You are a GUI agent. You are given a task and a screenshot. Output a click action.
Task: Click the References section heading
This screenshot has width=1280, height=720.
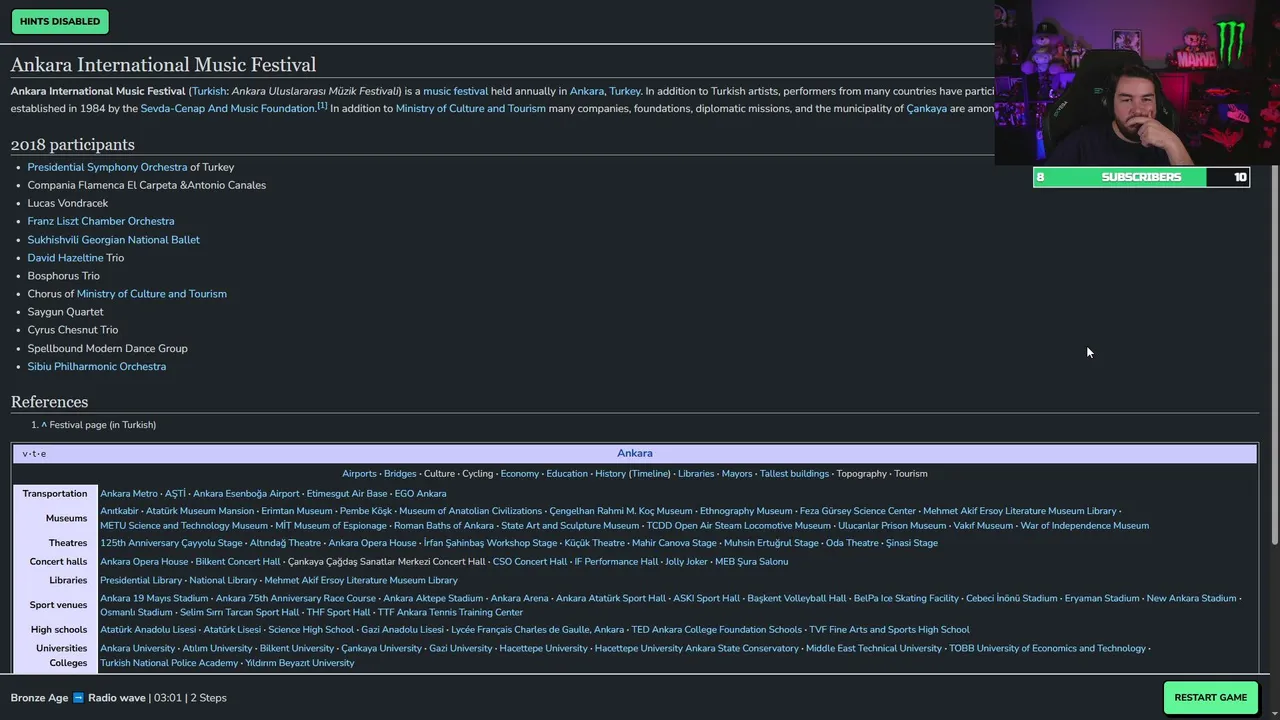click(49, 402)
